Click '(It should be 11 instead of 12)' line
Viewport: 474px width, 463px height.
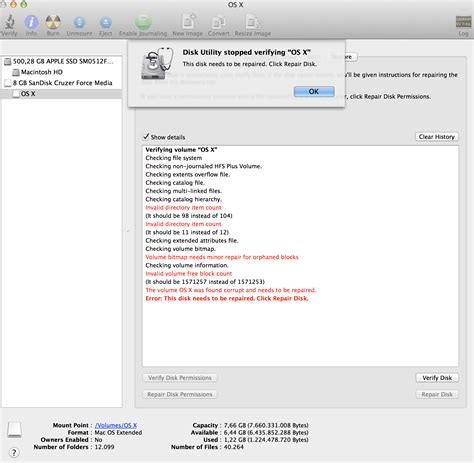(187, 232)
